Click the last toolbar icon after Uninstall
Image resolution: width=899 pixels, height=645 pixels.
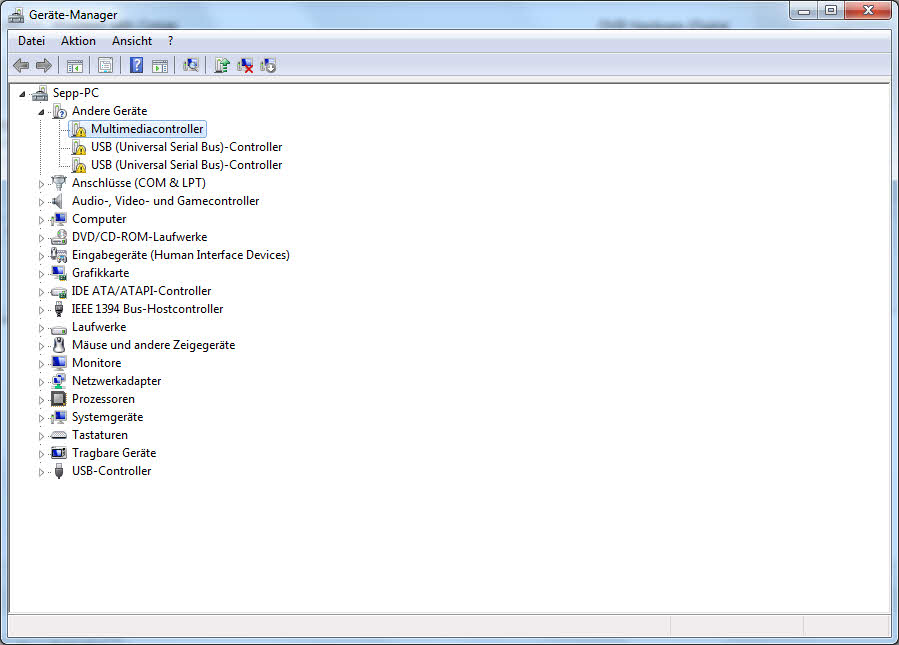point(268,65)
